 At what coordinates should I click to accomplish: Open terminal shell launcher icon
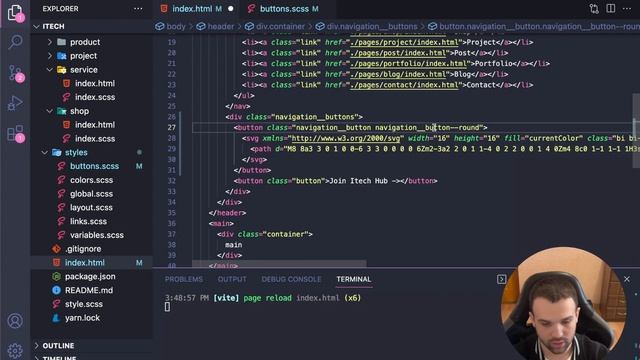coord(502,279)
